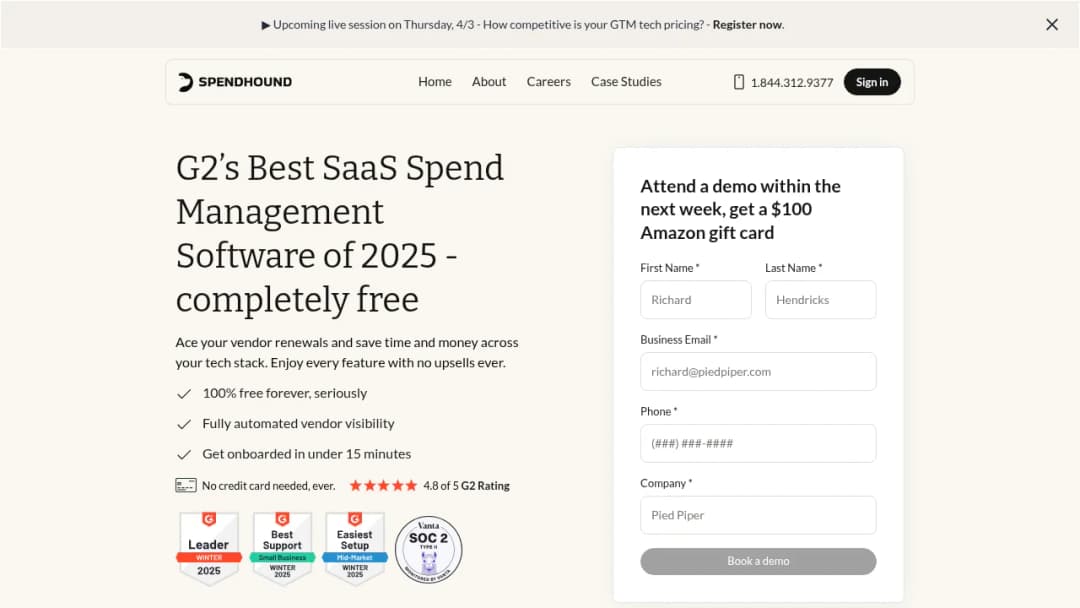Close the announcement banner with the X

tap(1051, 25)
